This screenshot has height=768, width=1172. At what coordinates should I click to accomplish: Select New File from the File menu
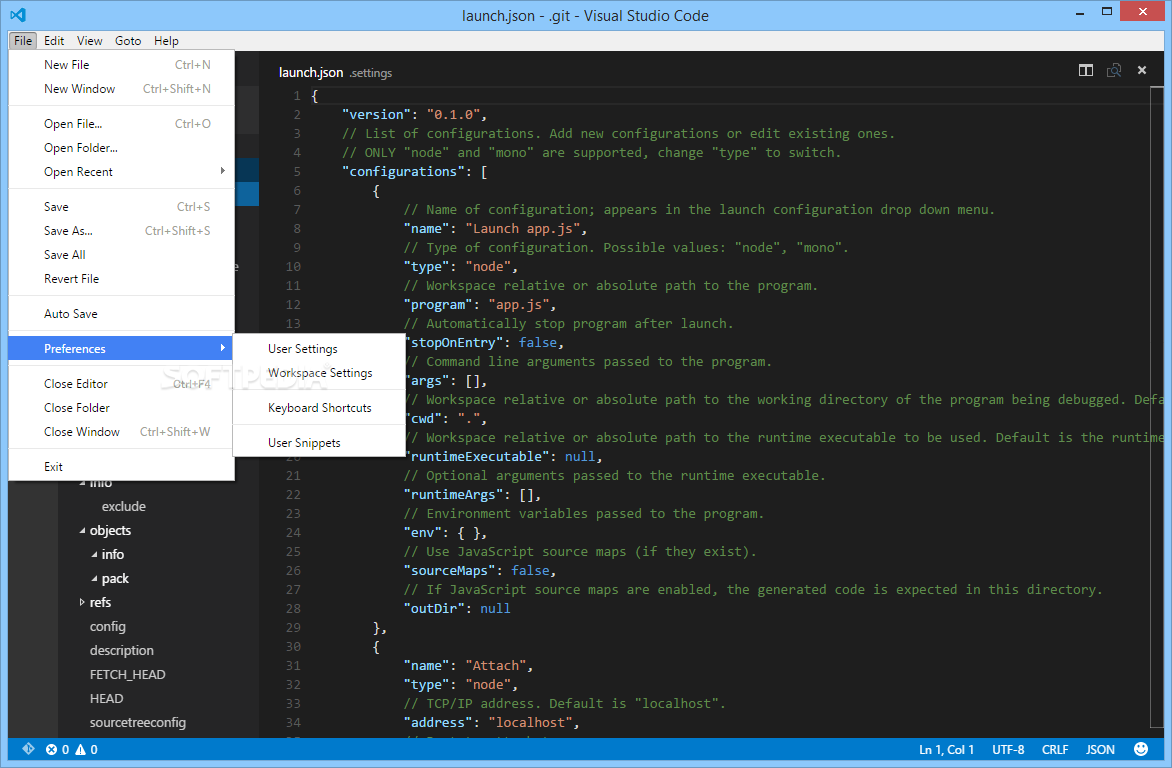coord(122,65)
